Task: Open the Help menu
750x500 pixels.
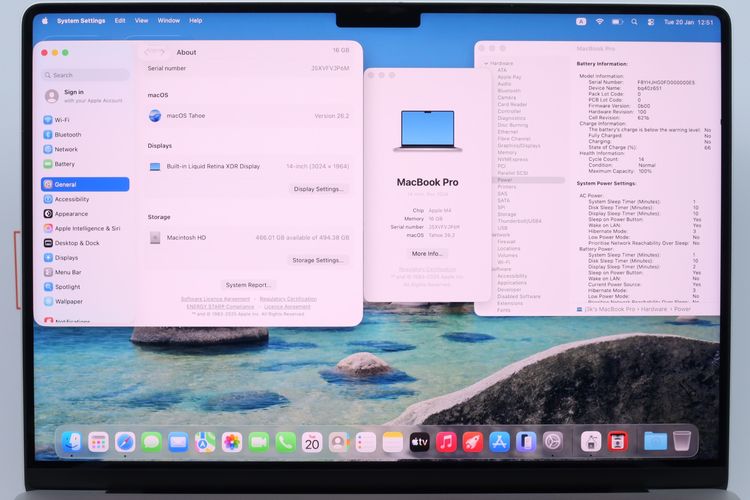Action: [x=196, y=21]
